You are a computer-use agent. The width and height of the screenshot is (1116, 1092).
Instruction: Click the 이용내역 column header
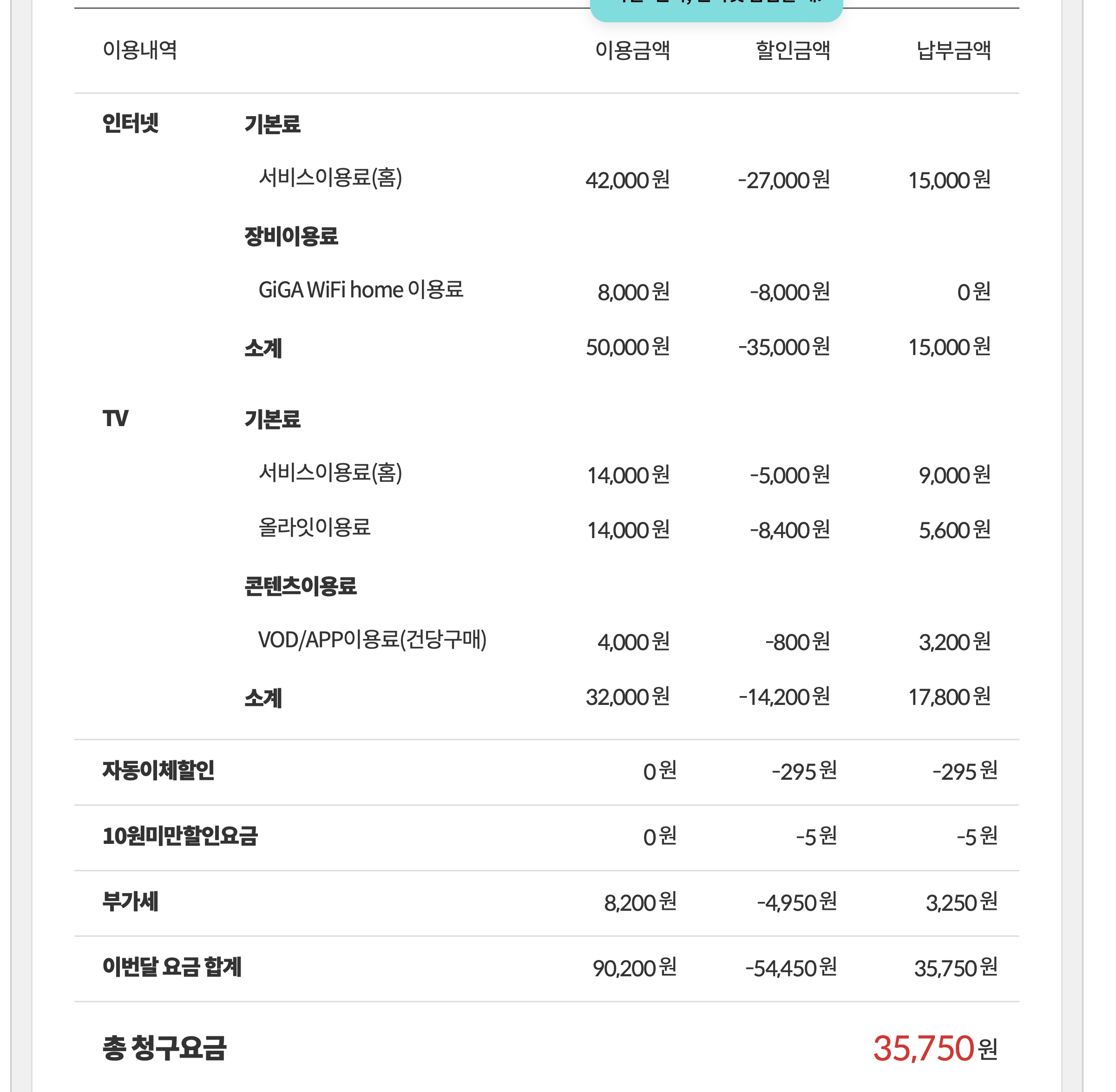(139, 50)
